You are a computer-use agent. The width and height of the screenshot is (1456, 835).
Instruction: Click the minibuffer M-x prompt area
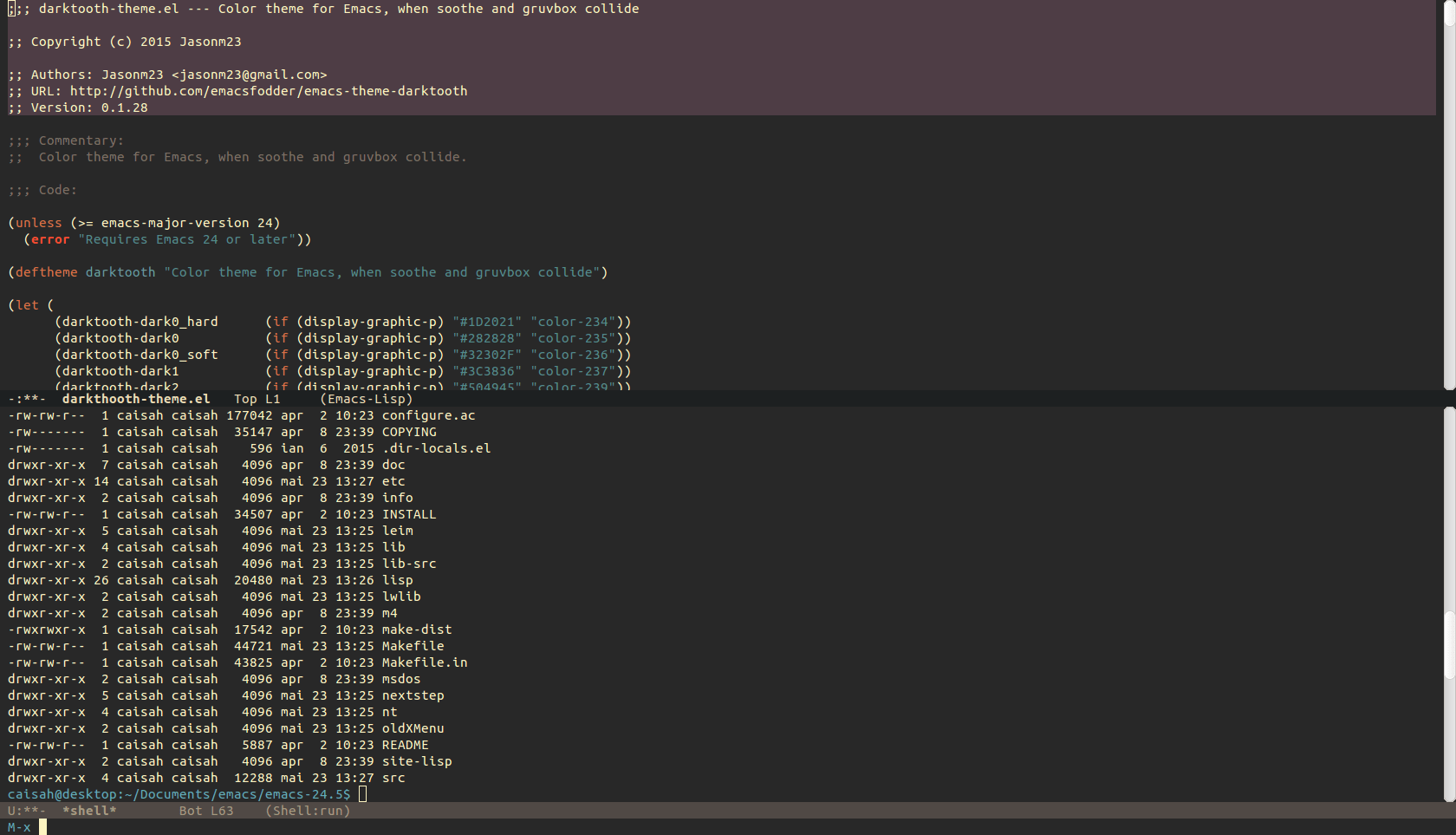coord(19,827)
